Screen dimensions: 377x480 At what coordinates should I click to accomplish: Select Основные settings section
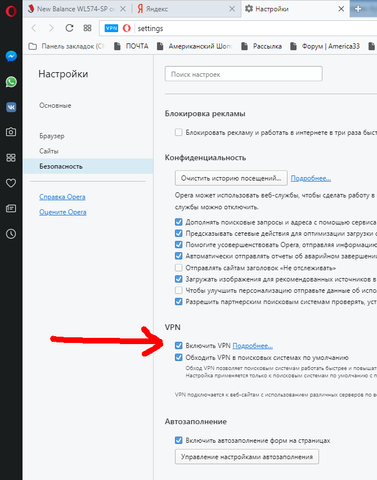[x=55, y=106]
